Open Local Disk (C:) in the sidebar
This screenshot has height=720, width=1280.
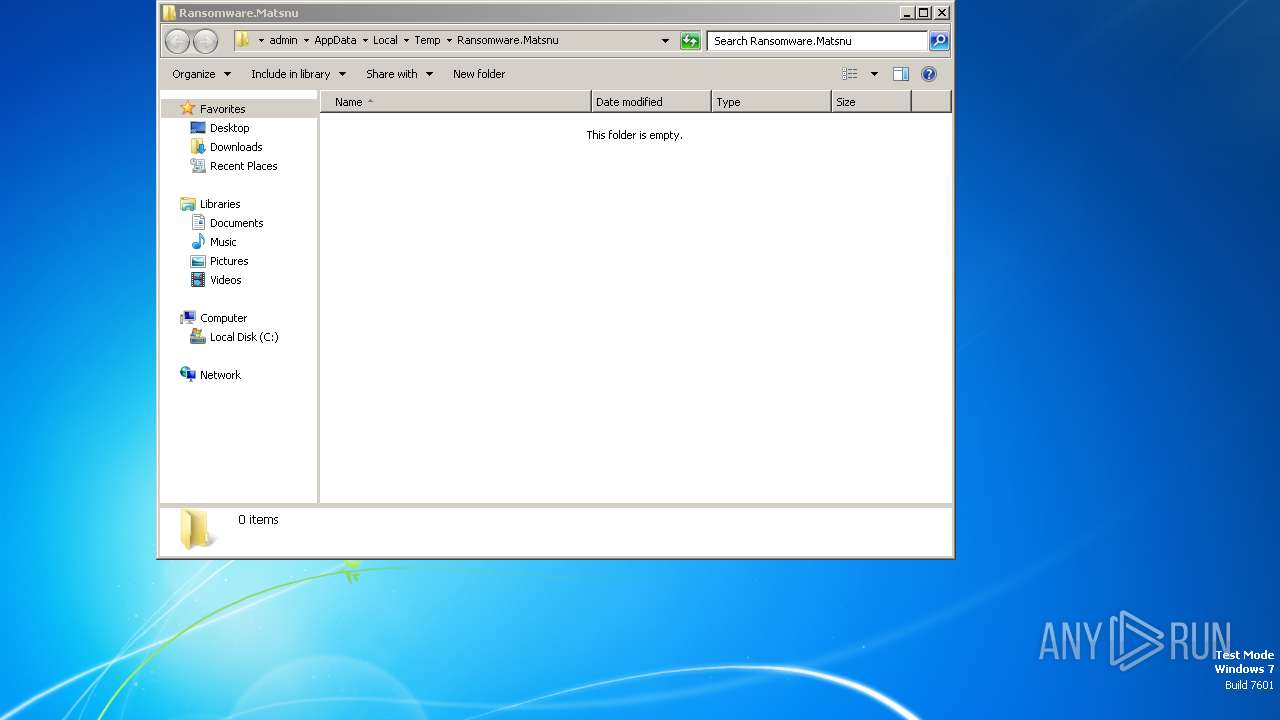(x=244, y=337)
